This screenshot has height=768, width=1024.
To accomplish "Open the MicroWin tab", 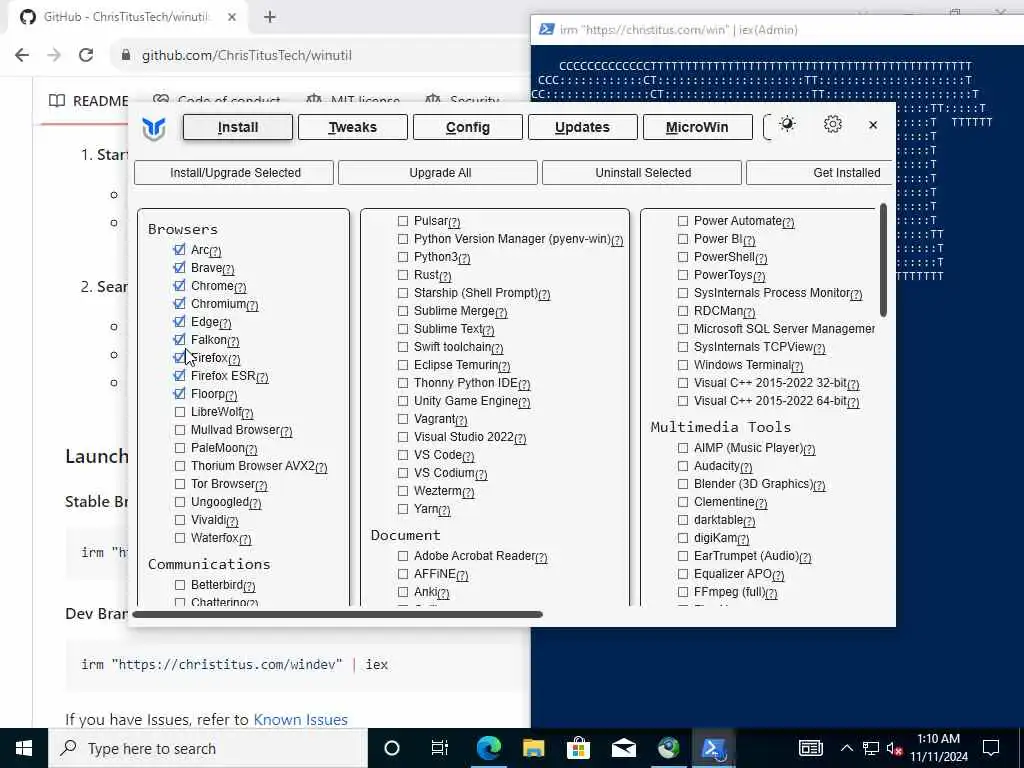I will pyautogui.click(x=697, y=127).
